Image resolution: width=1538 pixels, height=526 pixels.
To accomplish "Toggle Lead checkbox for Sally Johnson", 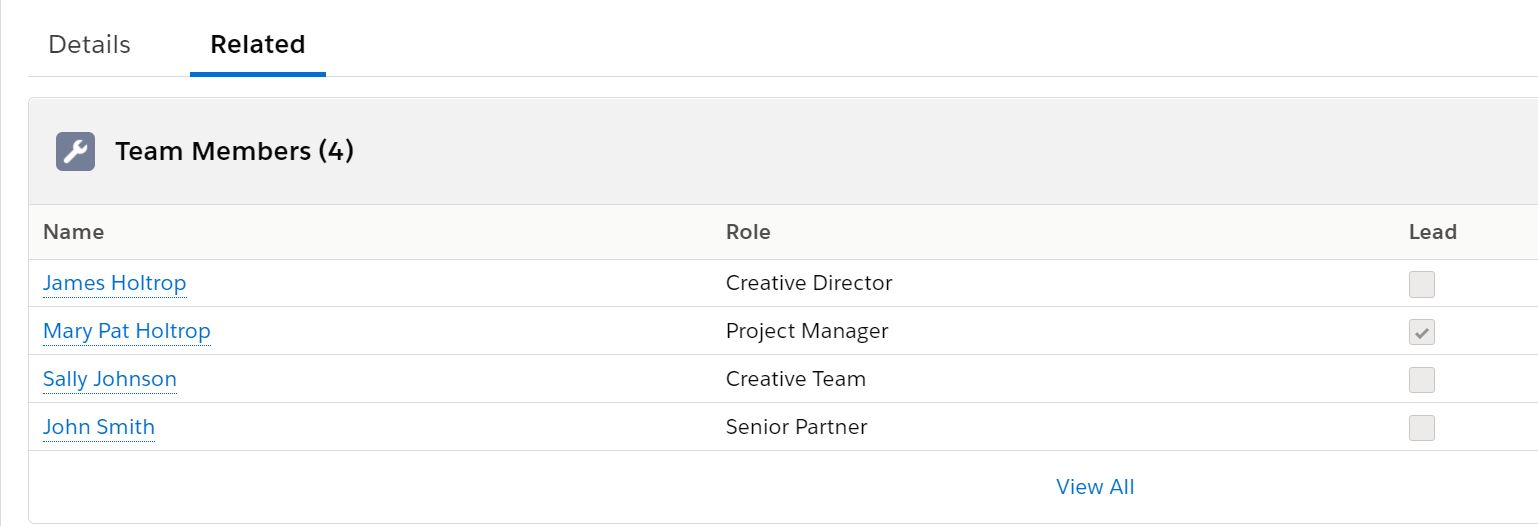I will pos(1422,380).
